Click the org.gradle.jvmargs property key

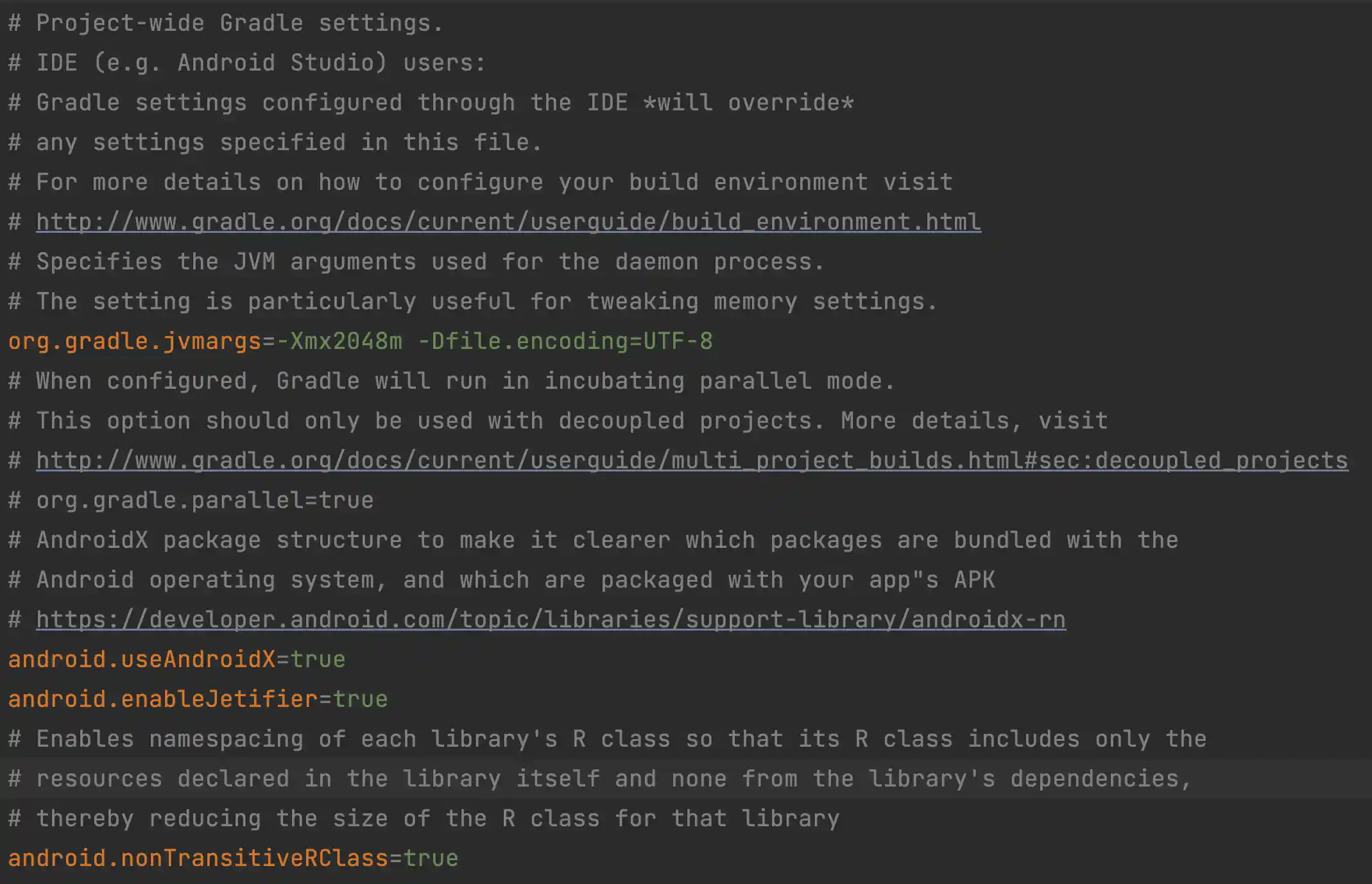tap(134, 341)
